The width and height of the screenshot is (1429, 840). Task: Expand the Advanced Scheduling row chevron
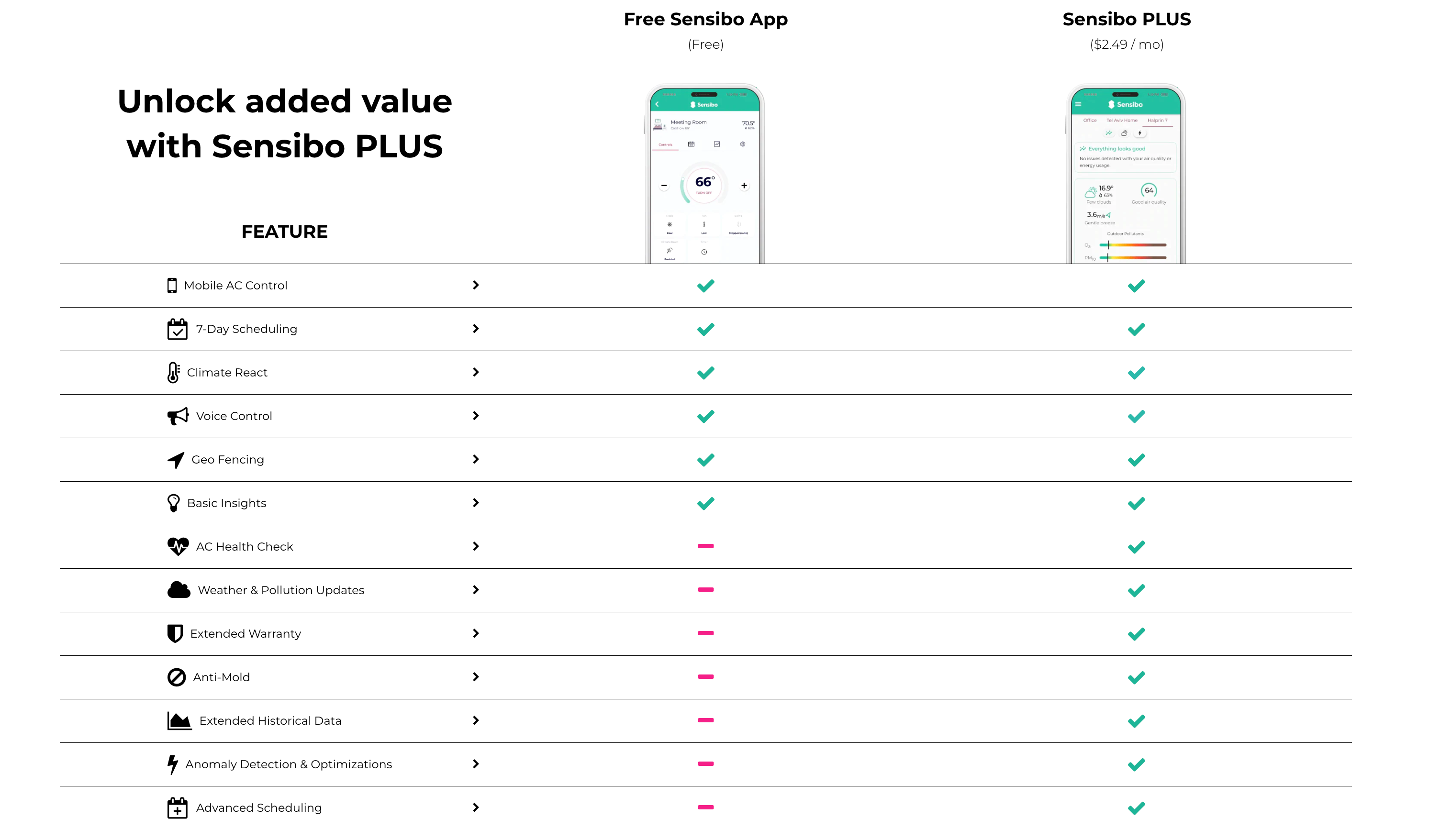476,807
